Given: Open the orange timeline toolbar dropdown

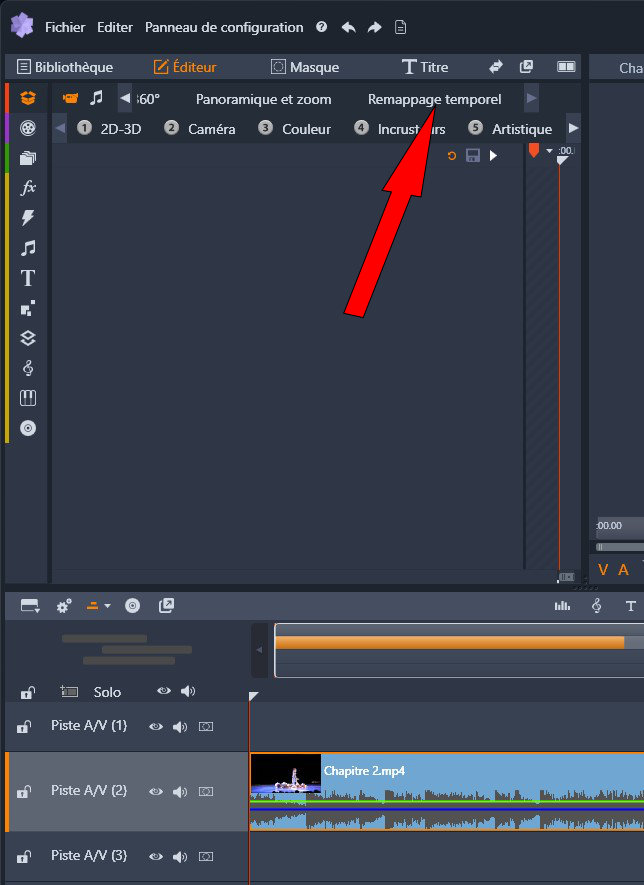Looking at the screenshot, I should click(97, 606).
